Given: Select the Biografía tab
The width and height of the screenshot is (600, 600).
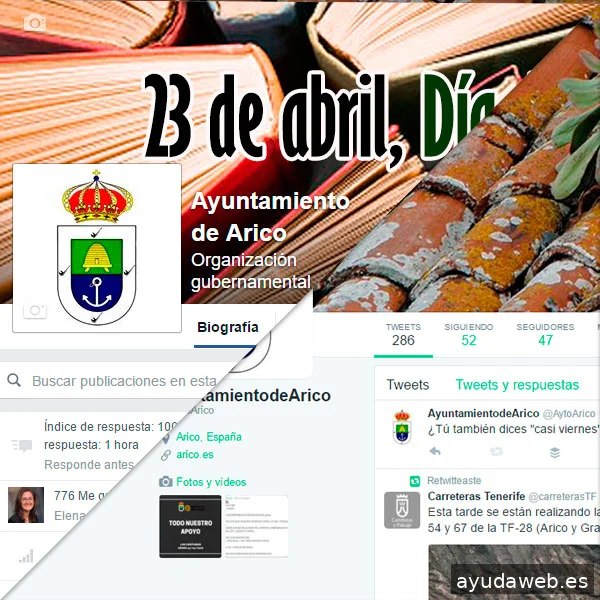Looking at the screenshot, I should tap(228, 328).
